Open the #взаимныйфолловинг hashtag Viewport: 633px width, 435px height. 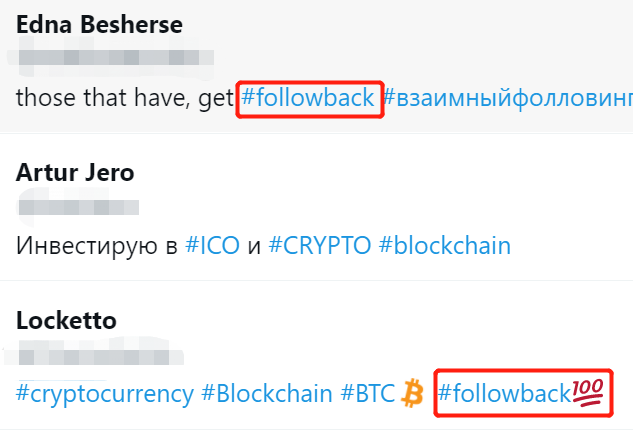[x=508, y=98]
